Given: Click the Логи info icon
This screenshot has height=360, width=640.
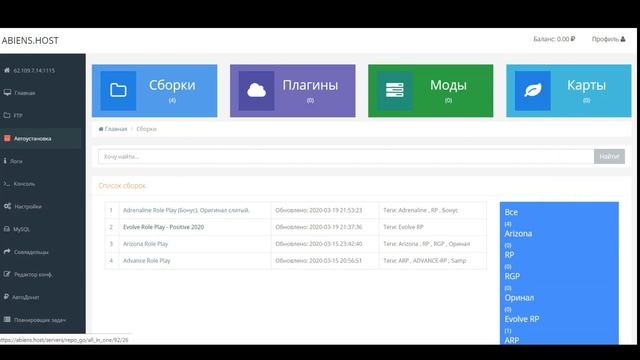Looking at the screenshot, I should (5, 161).
